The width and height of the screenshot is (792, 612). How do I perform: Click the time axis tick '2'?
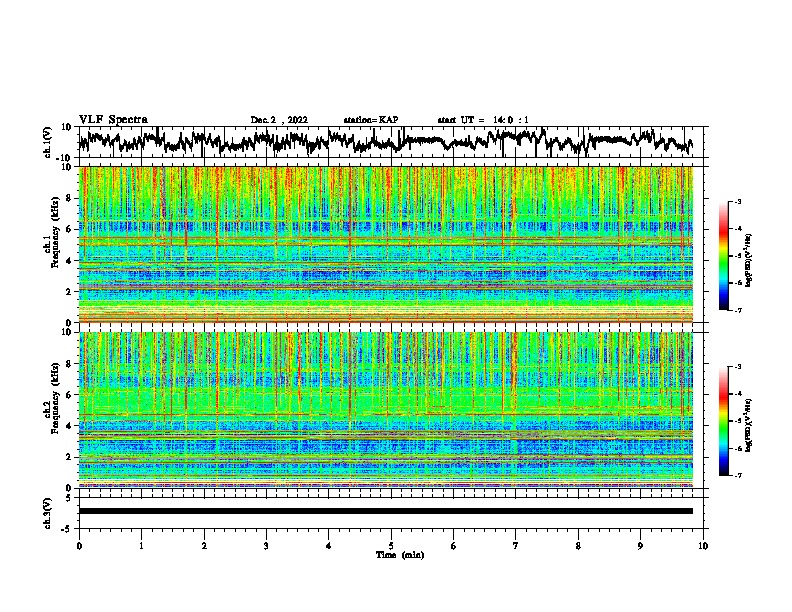click(204, 546)
